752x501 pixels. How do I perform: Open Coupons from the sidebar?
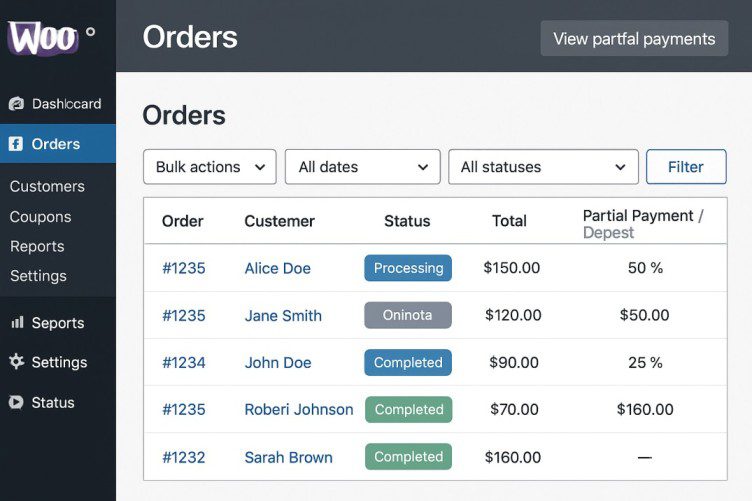(x=40, y=217)
